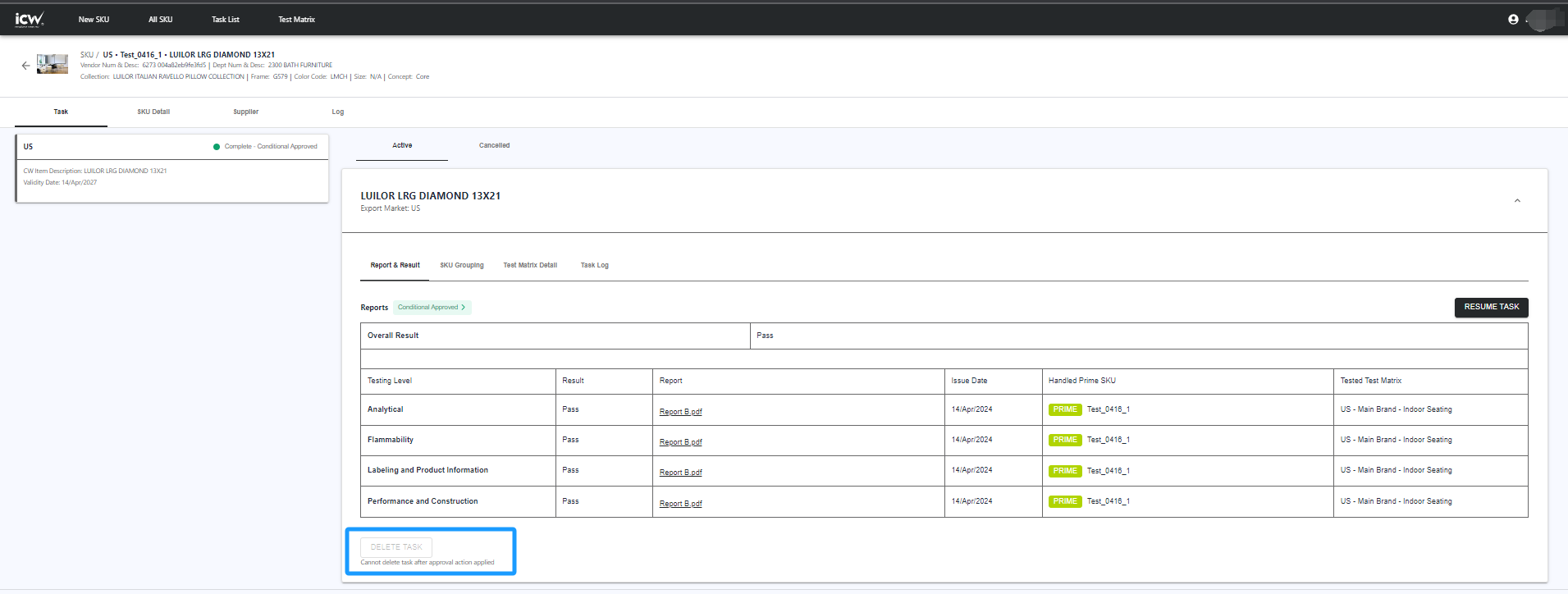Open the product thumbnail image

pos(53,64)
